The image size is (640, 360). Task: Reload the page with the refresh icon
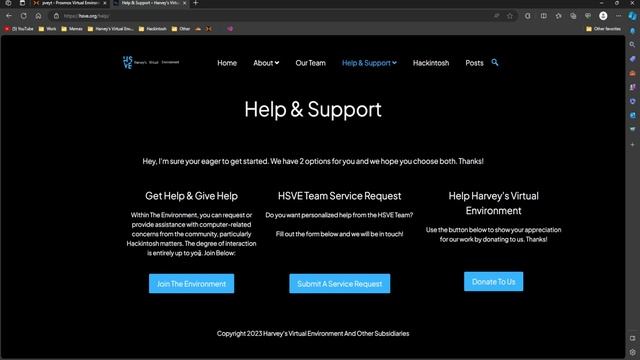pos(24,16)
